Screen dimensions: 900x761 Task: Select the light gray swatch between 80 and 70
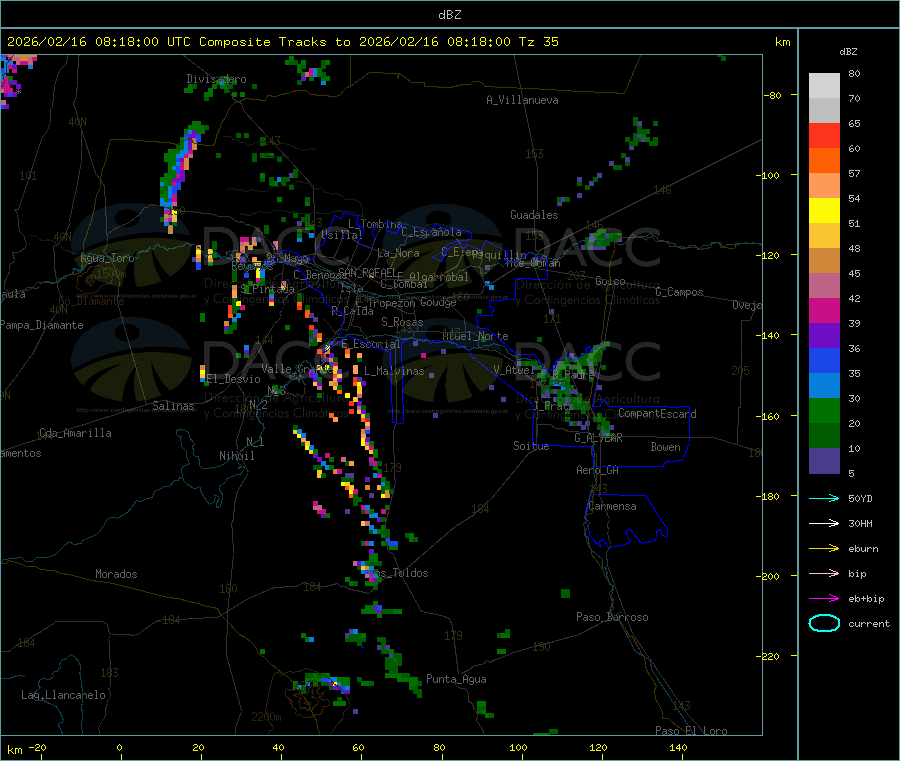click(x=824, y=86)
